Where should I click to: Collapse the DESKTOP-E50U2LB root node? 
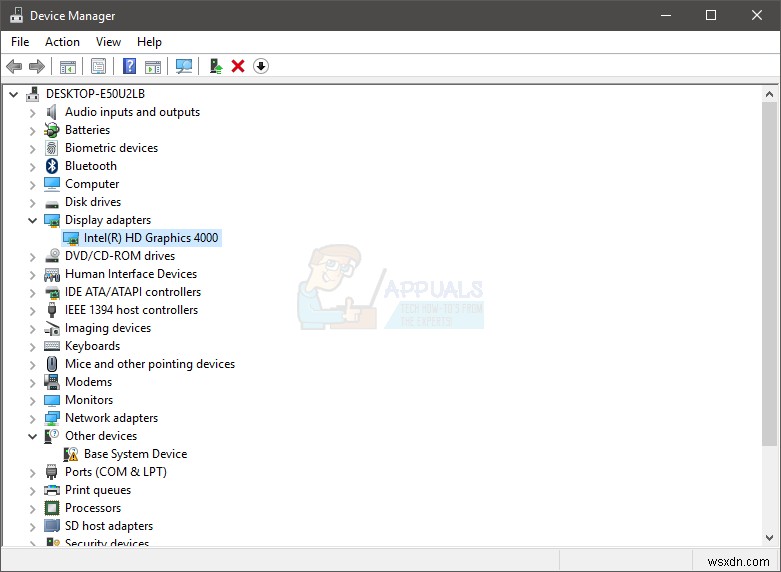[13, 94]
